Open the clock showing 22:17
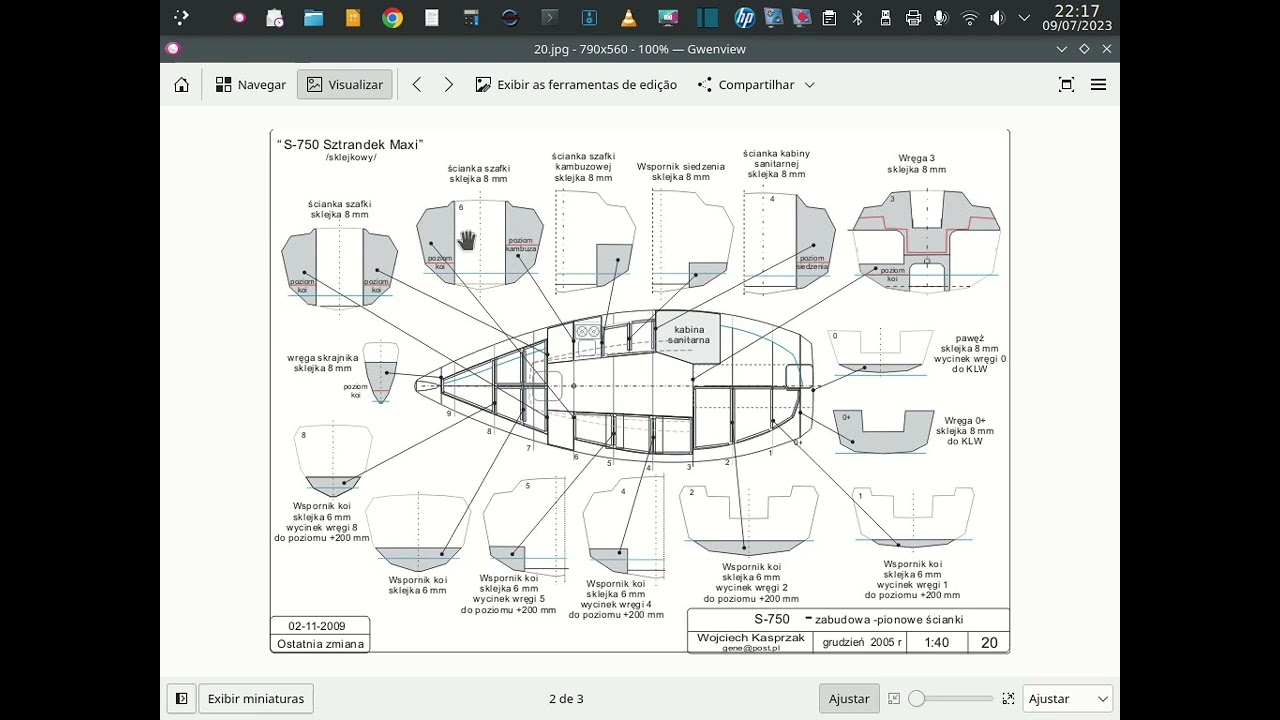1280x720 pixels. (1077, 17)
